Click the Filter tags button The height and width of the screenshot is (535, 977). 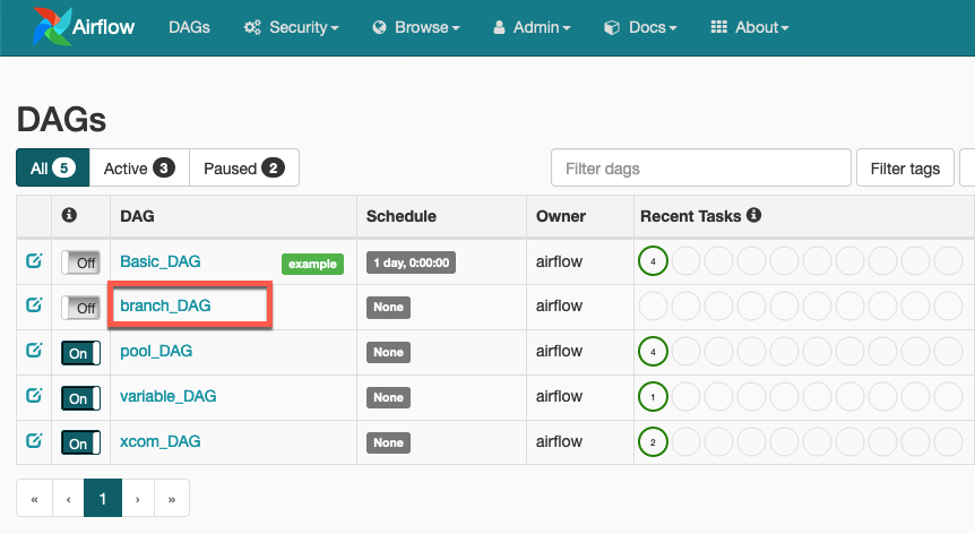click(x=904, y=168)
